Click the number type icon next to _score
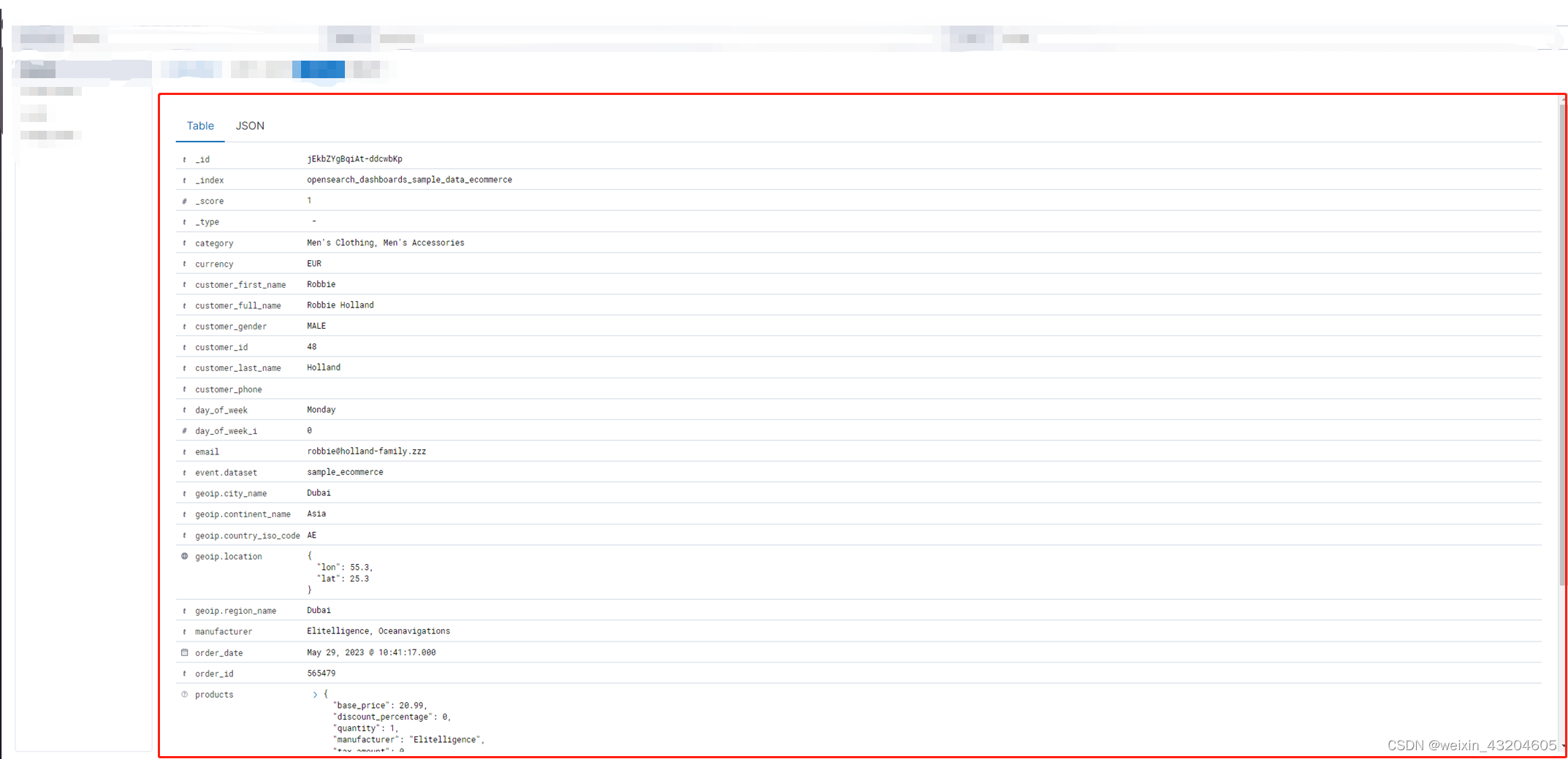 coord(184,200)
